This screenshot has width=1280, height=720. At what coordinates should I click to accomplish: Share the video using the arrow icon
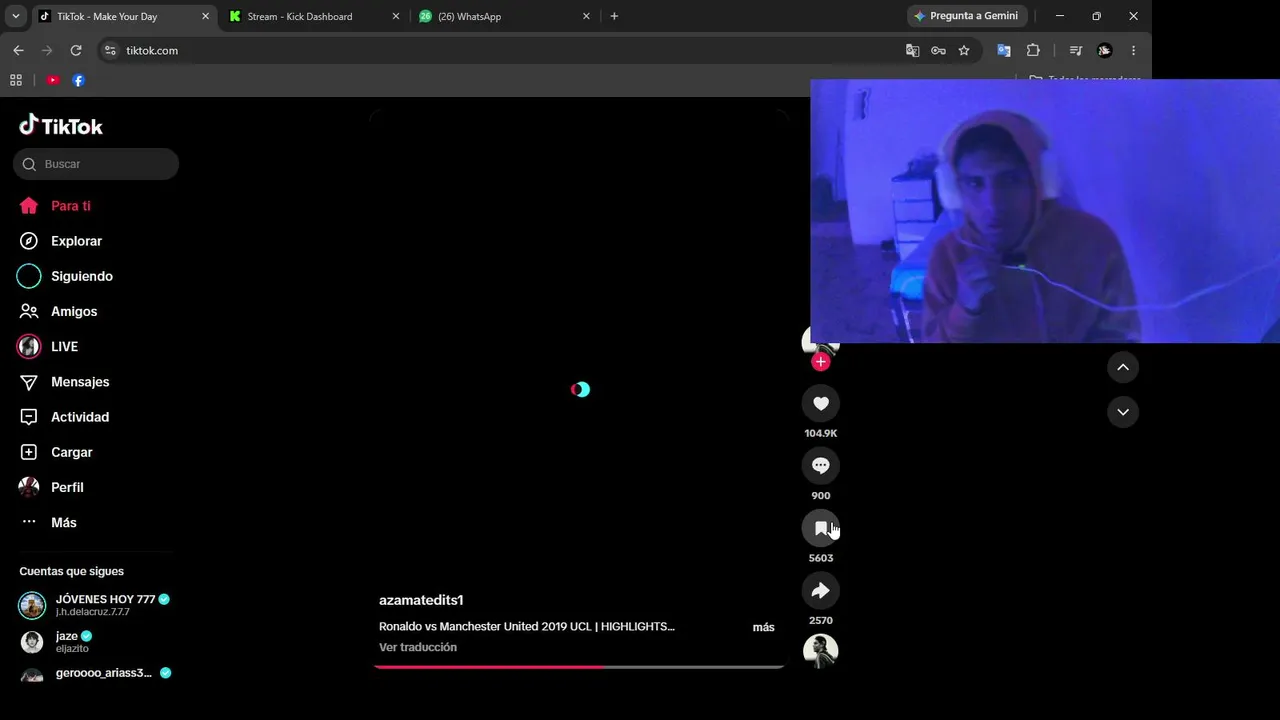coord(820,590)
